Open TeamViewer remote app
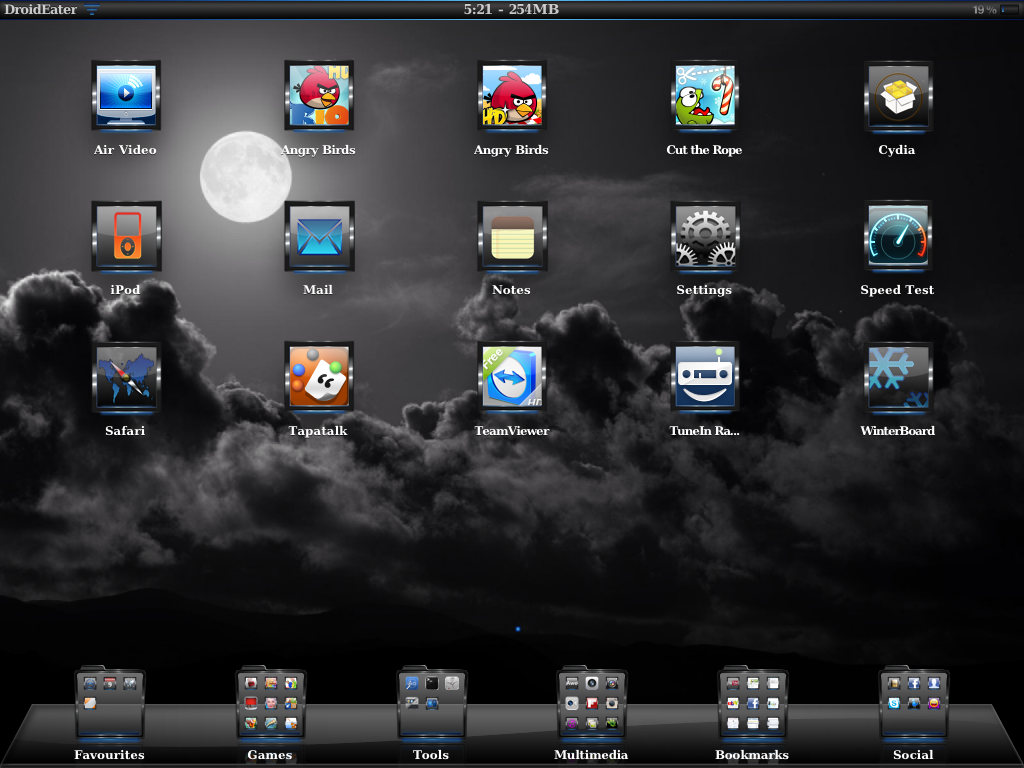This screenshot has height=768, width=1024. 511,377
